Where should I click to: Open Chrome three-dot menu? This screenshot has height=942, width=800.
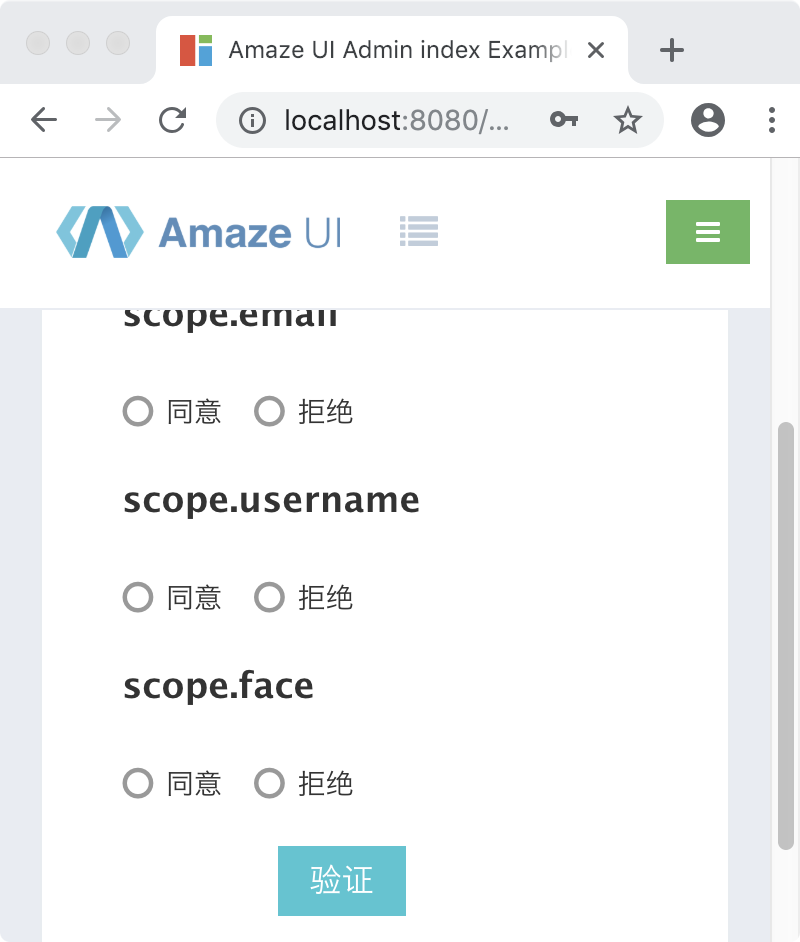click(771, 121)
